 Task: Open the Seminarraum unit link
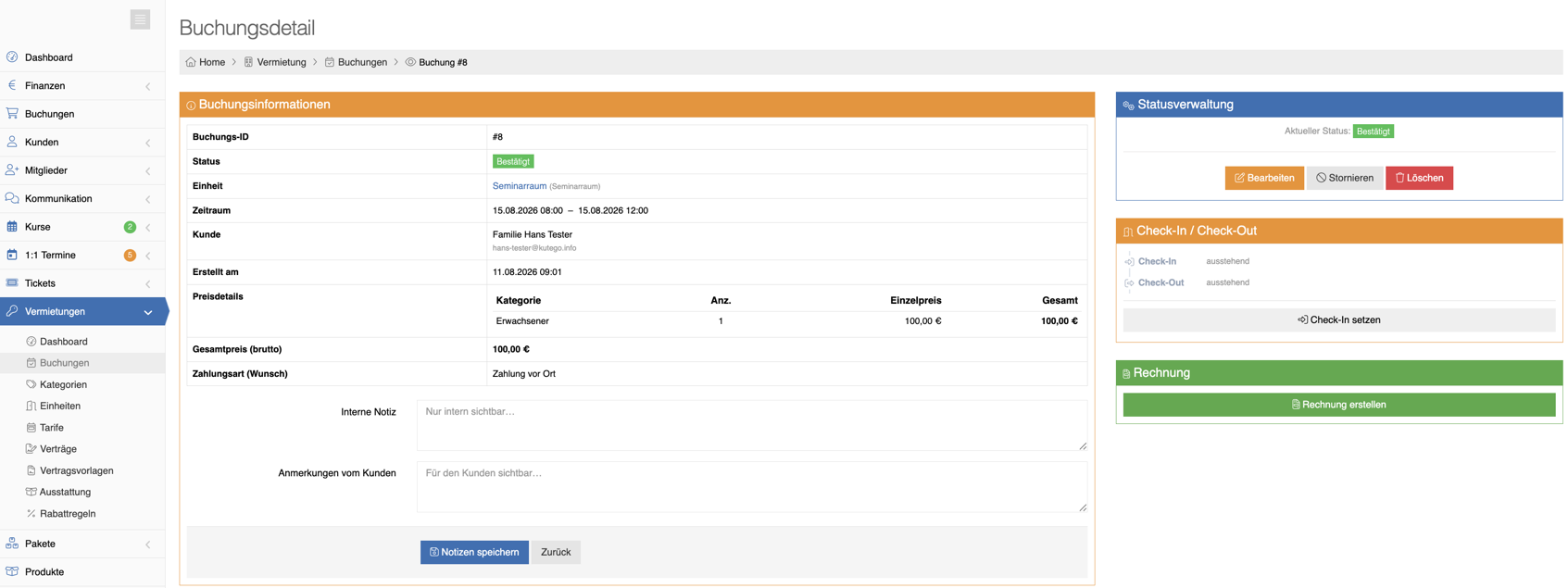[x=520, y=186]
